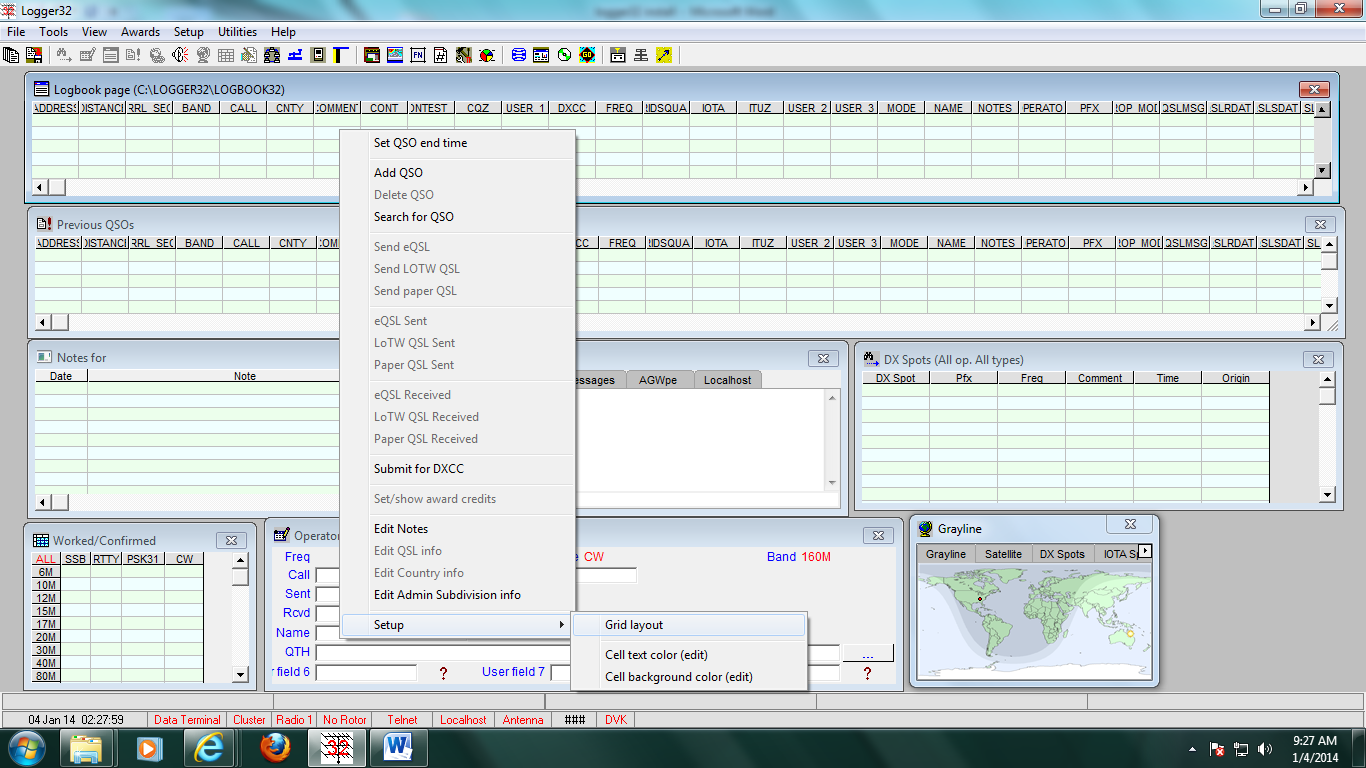This screenshot has width=1366, height=768.
Task: Click the Grayline panel globe icon
Action: tap(926, 528)
